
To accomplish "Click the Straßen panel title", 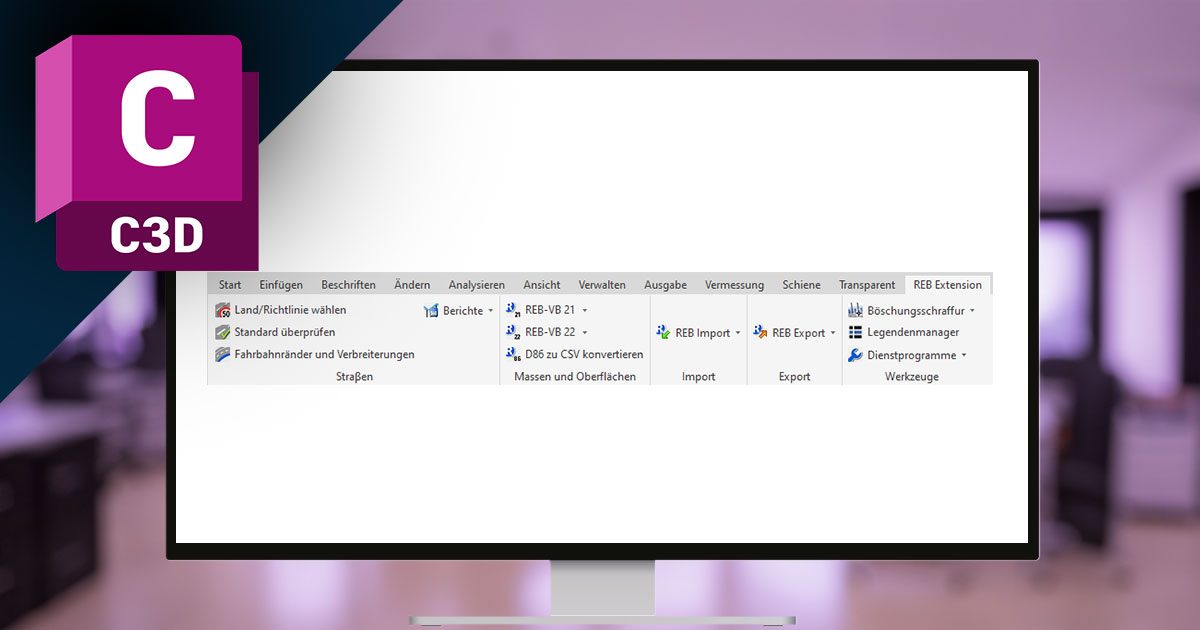I will point(354,377).
